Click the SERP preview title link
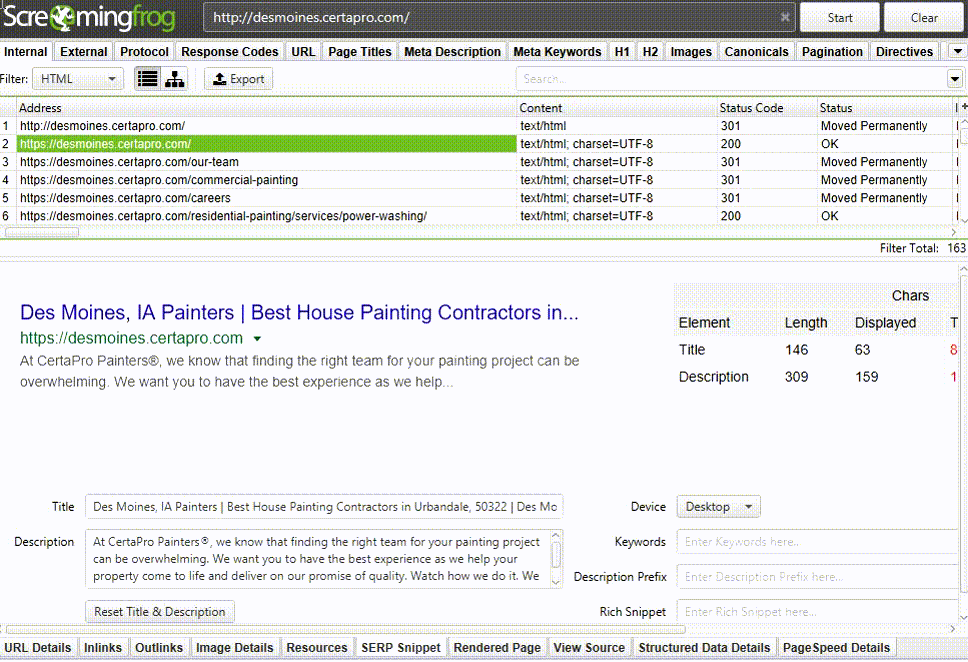The width and height of the screenshot is (968, 662). pyautogui.click(x=299, y=312)
